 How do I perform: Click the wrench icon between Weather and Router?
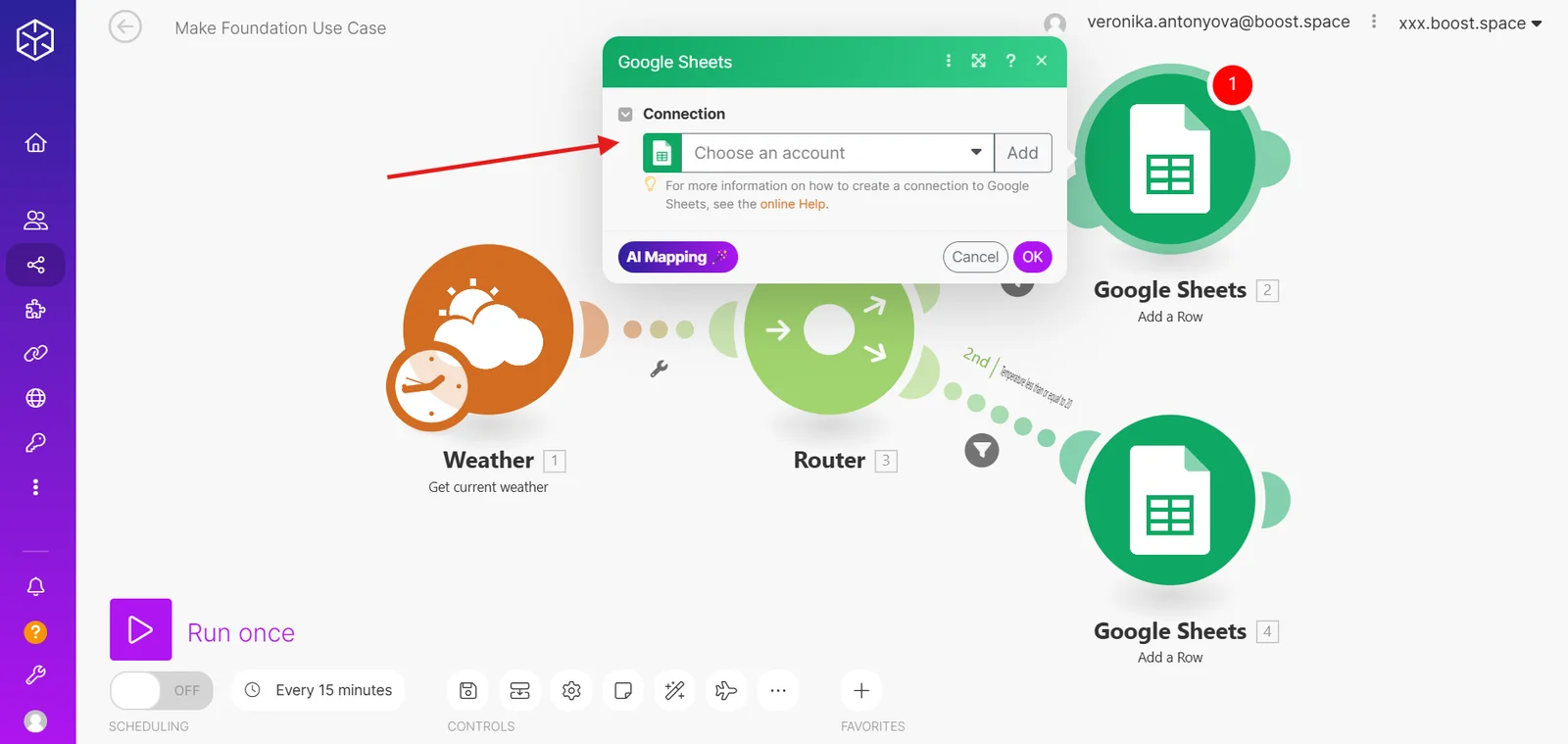[x=660, y=369]
